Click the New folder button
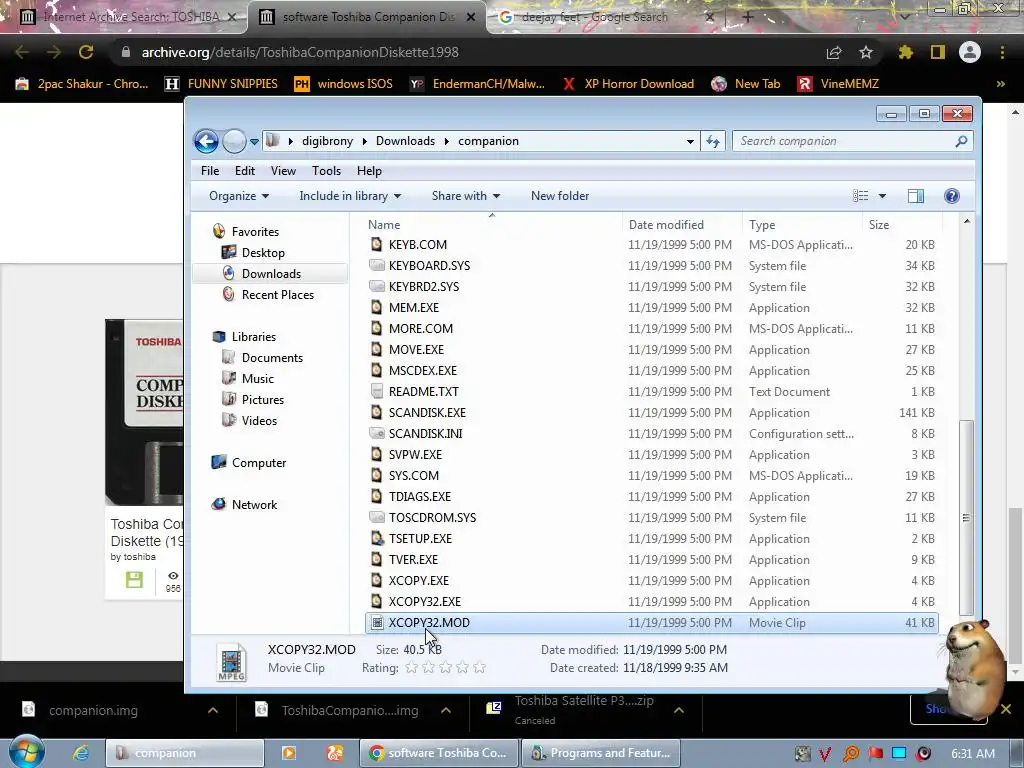 [560, 196]
